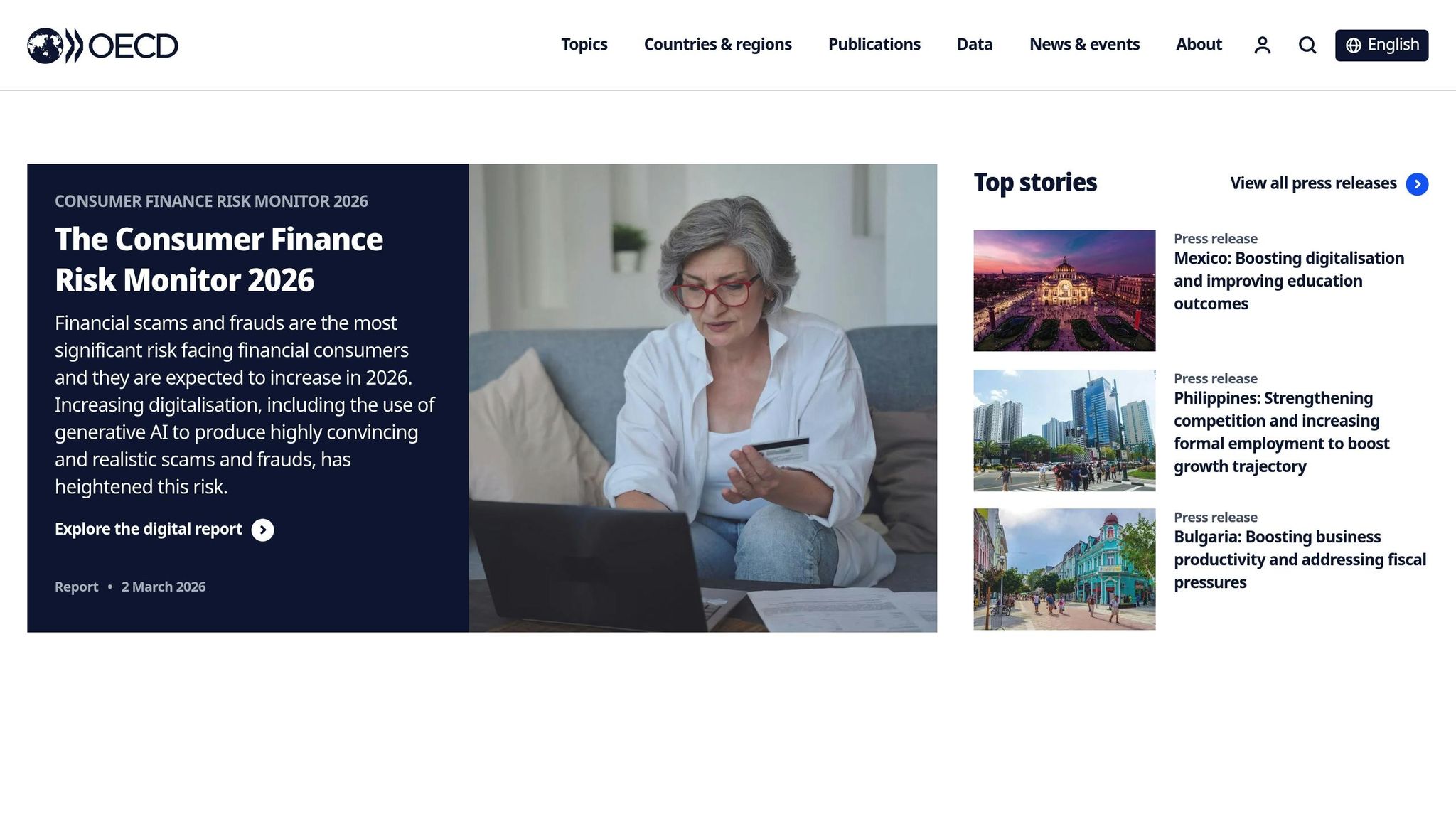The image size is (1456, 819).
Task: Open the user account icon
Action: [x=1262, y=45]
